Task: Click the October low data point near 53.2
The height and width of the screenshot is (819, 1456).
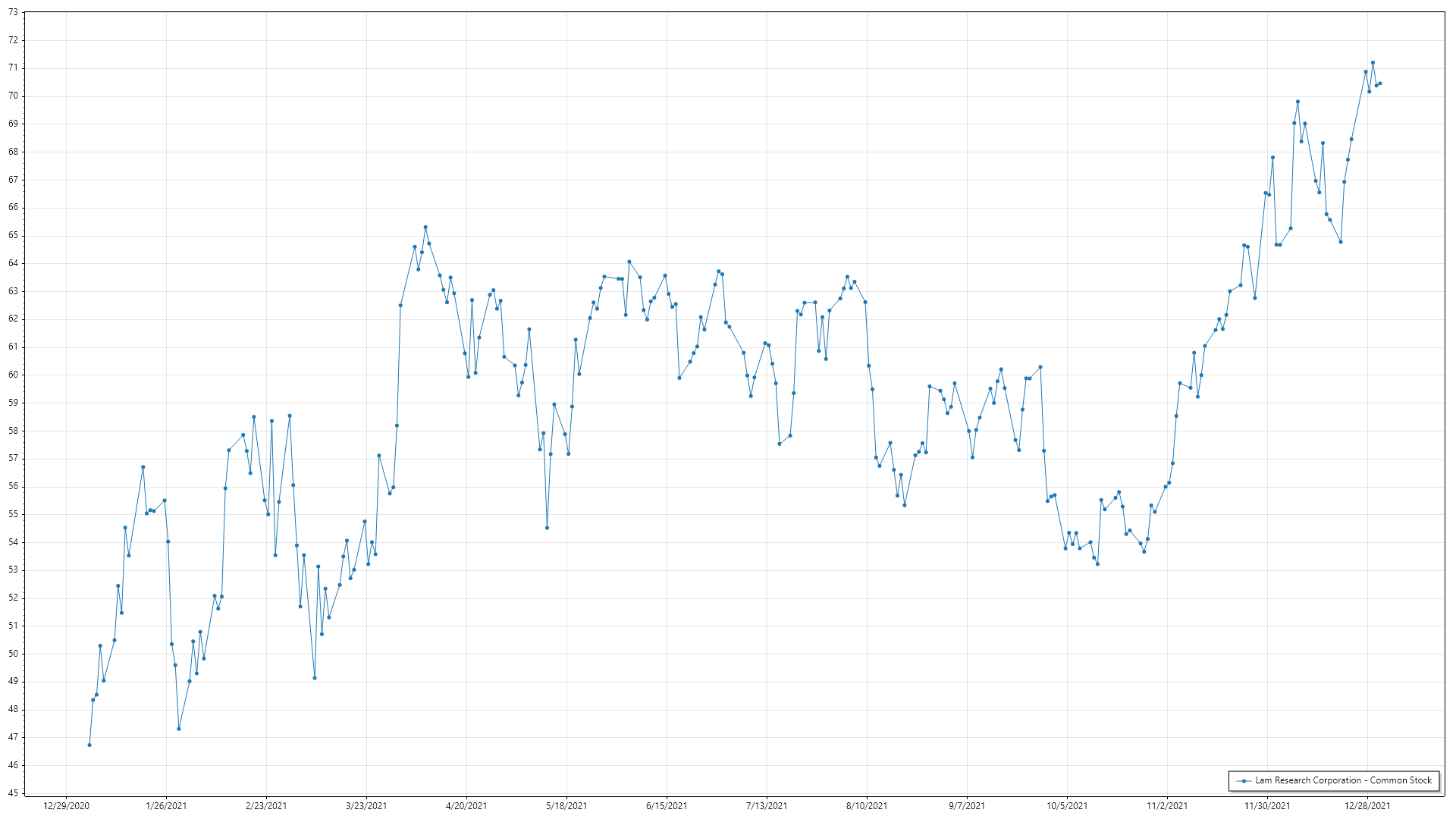Action: click(1097, 563)
